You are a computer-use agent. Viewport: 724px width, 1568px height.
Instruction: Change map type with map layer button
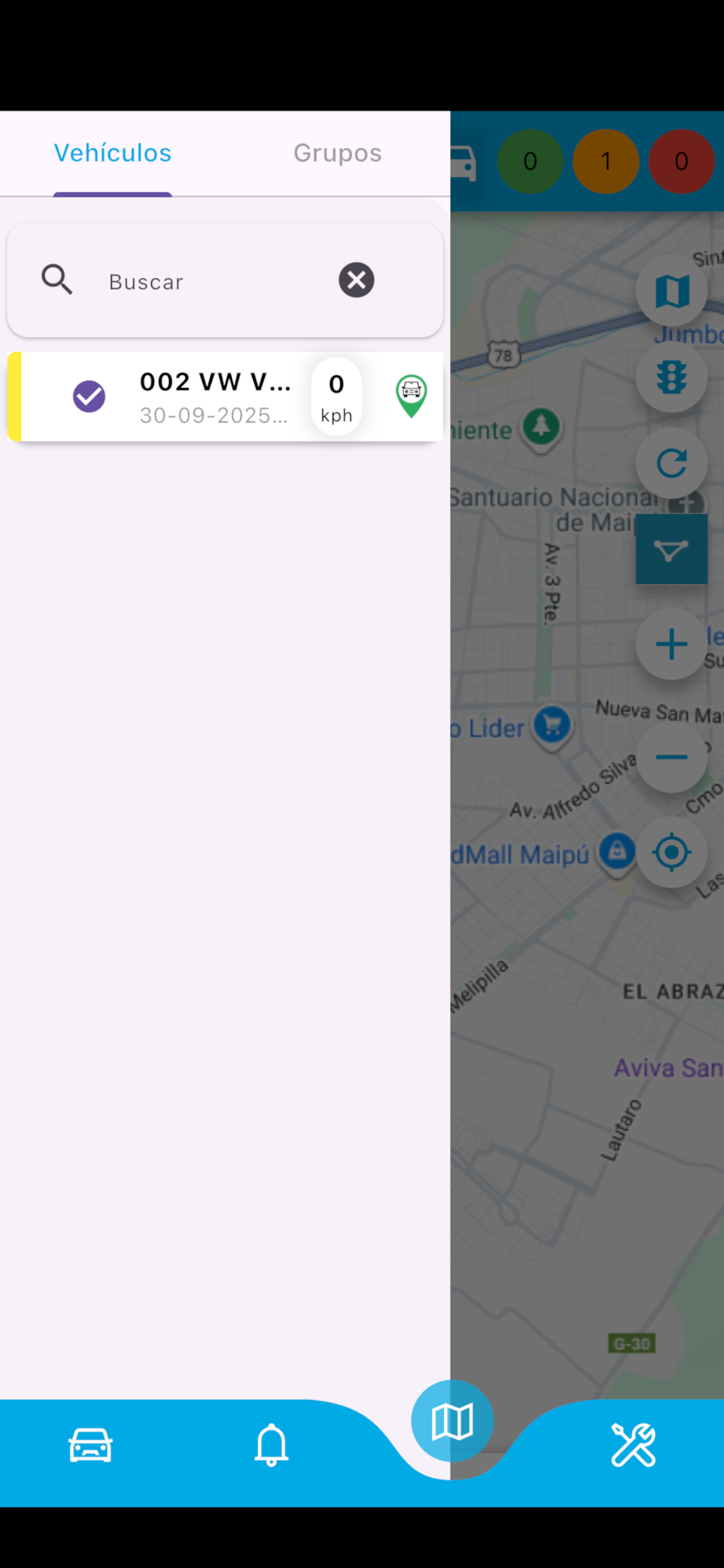(x=672, y=291)
